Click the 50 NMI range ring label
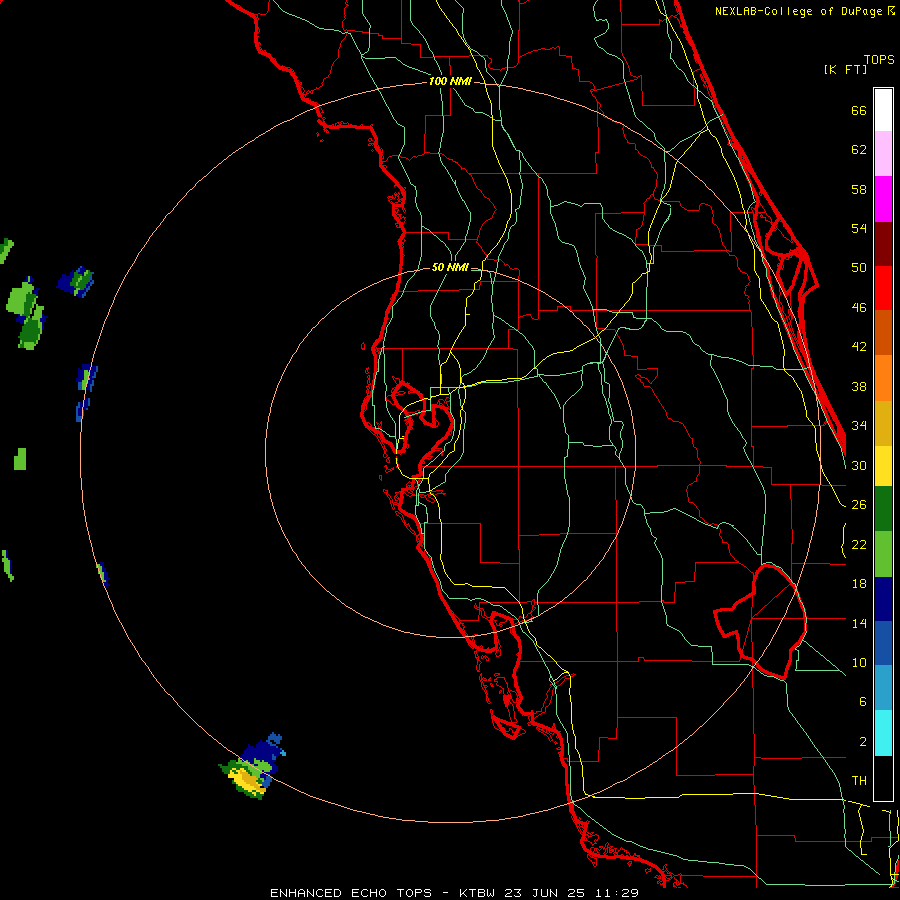 pos(450,267)
